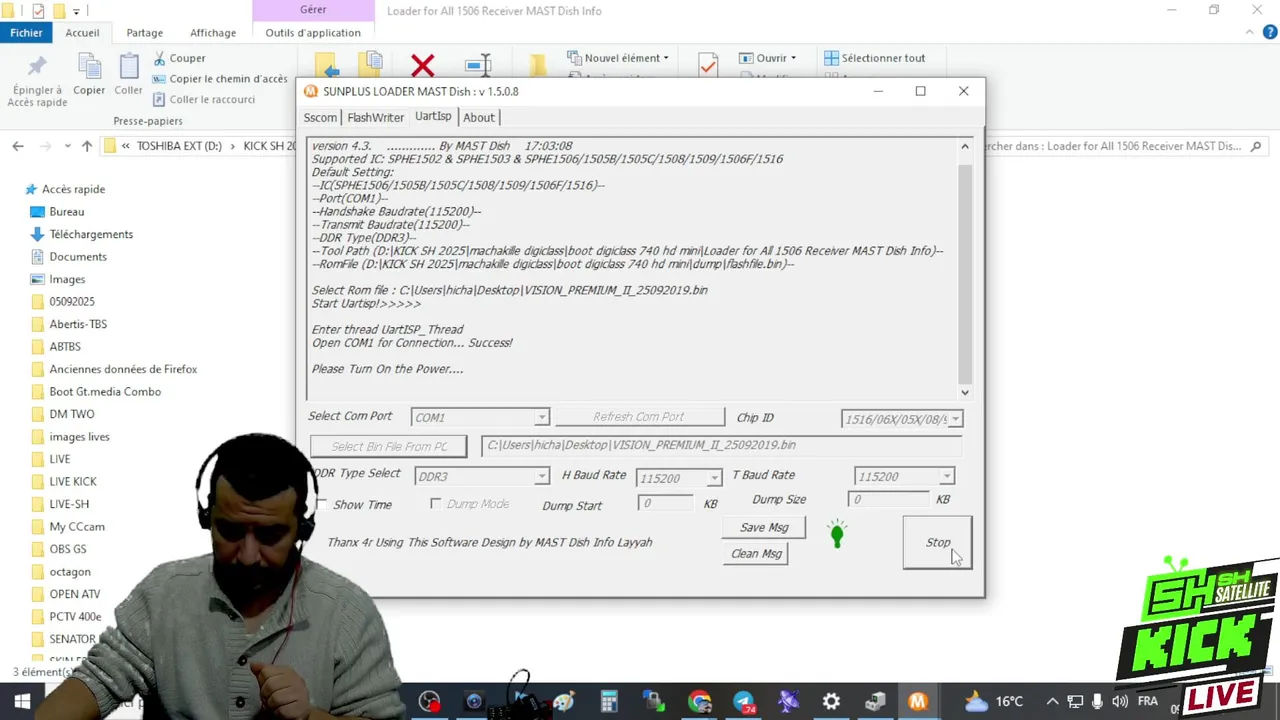Click the bin file path field

(x=721, y=445)
